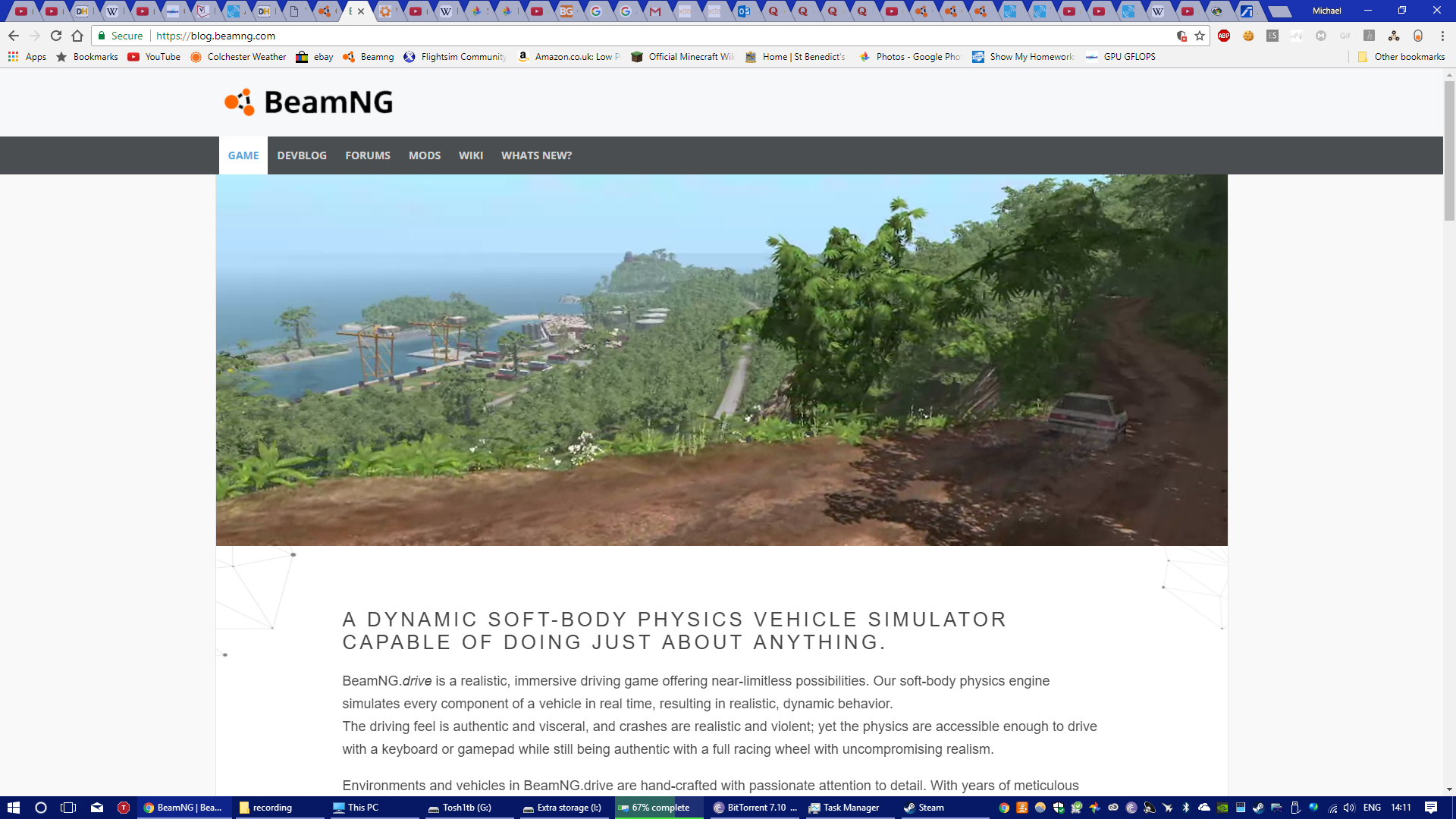Open the Apps grid shortcut
The image size is (1456, 819).
point(27,57)
